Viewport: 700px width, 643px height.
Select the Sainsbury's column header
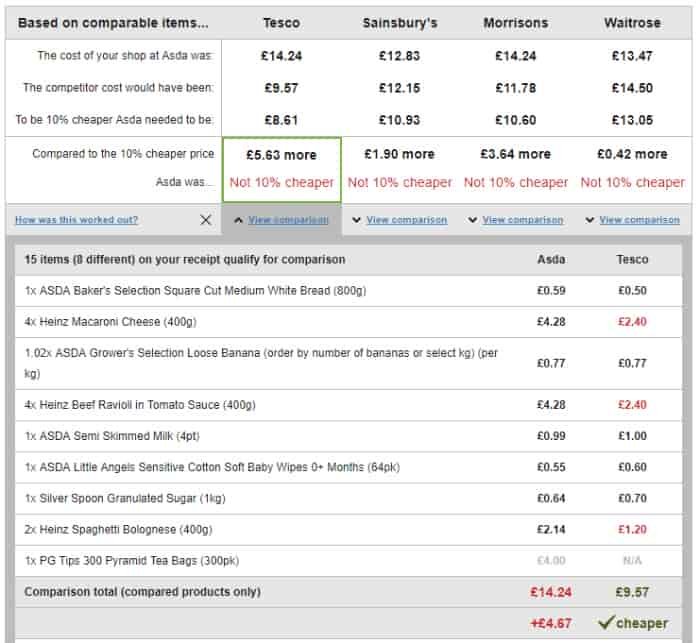click(x=400, y=23)
